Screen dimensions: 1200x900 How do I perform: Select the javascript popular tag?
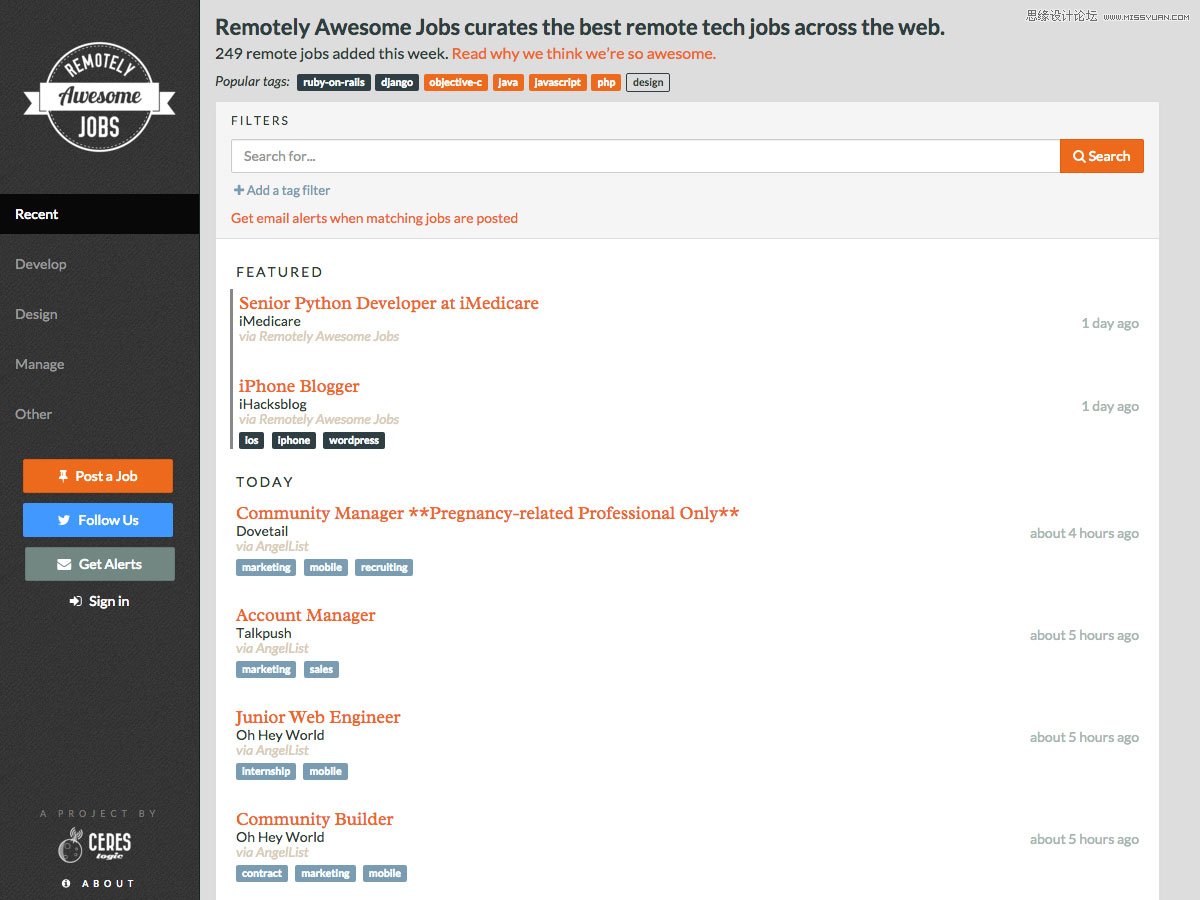[558, 82]
